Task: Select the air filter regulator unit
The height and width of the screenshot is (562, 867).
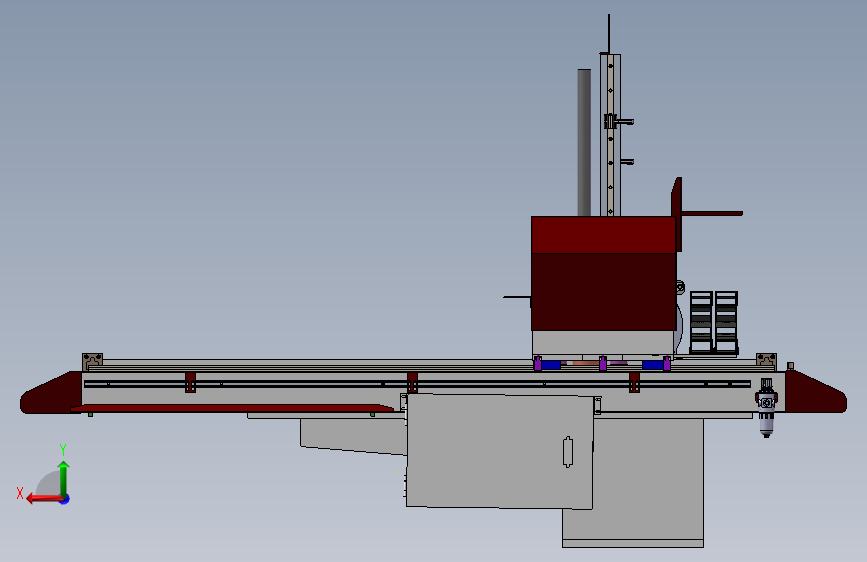Action: (766, 408)
